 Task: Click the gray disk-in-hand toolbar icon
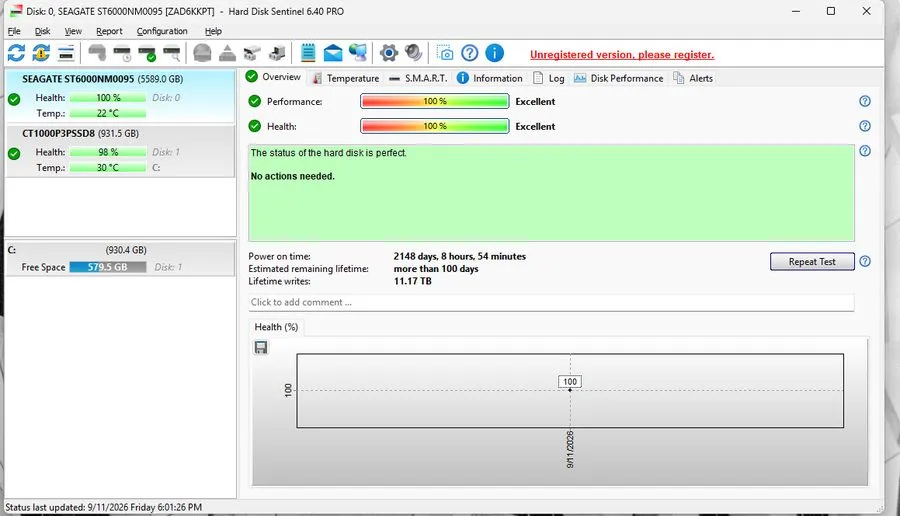[97, 53]
